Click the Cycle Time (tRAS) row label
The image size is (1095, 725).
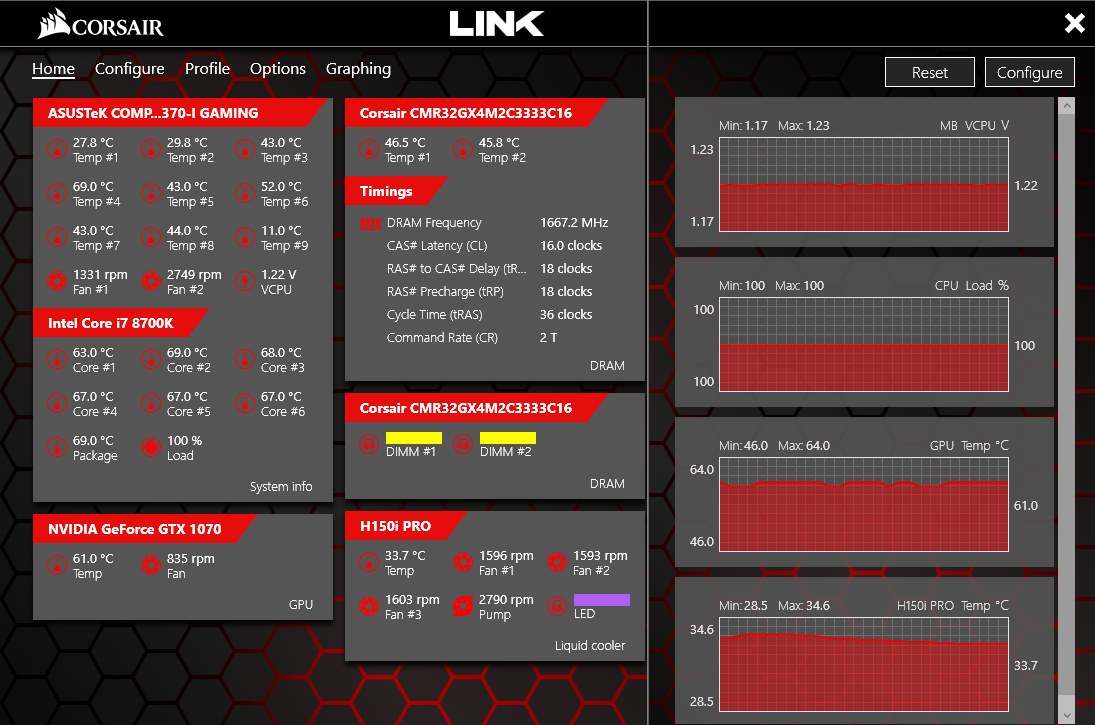434,315
